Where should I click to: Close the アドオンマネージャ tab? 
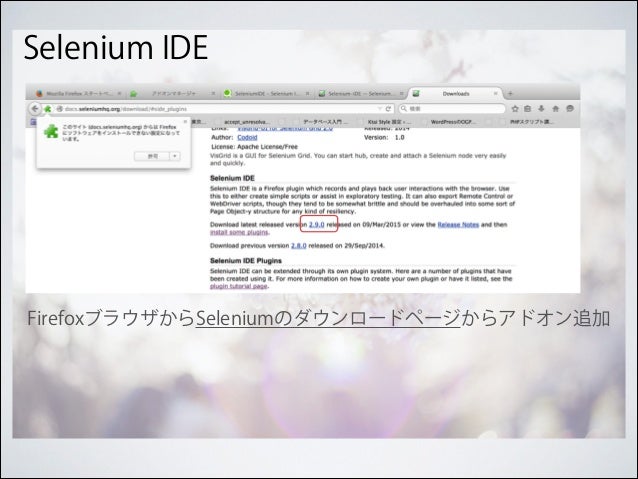click(213, 94)
